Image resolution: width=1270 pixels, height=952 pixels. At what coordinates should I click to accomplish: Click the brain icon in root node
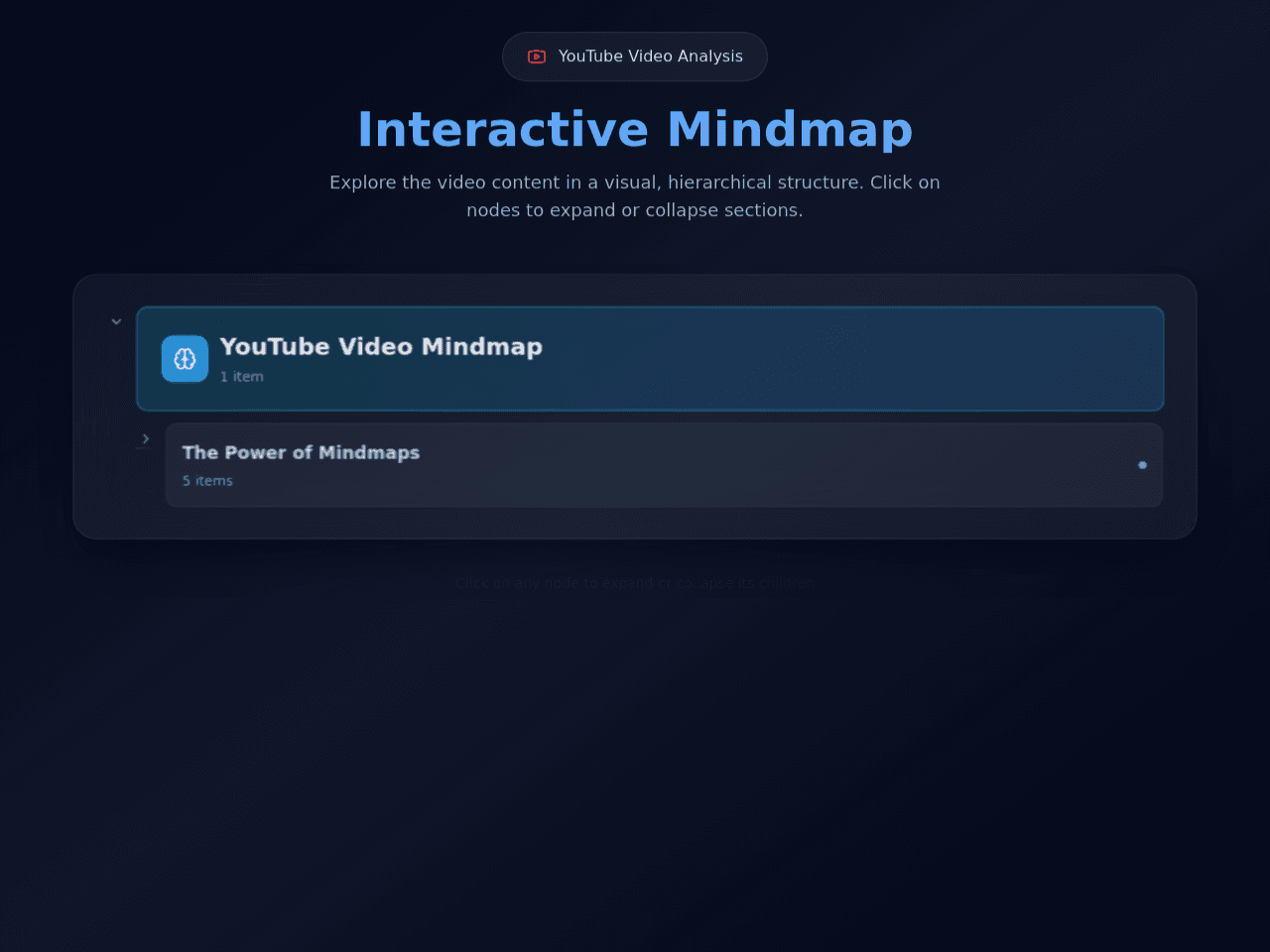(x=186, y=359)
